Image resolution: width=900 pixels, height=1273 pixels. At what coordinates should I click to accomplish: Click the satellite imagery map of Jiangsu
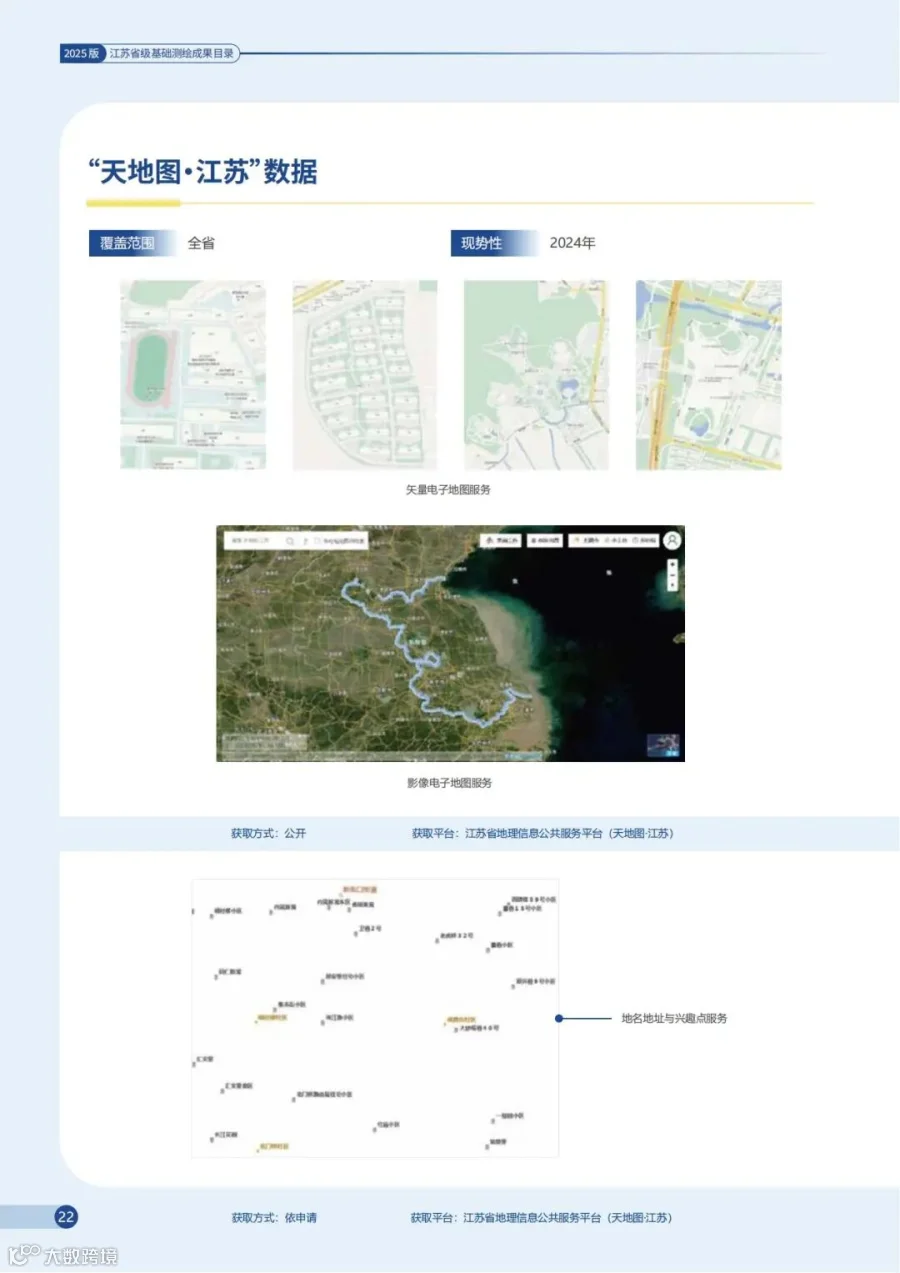click(x=451, y=643)
